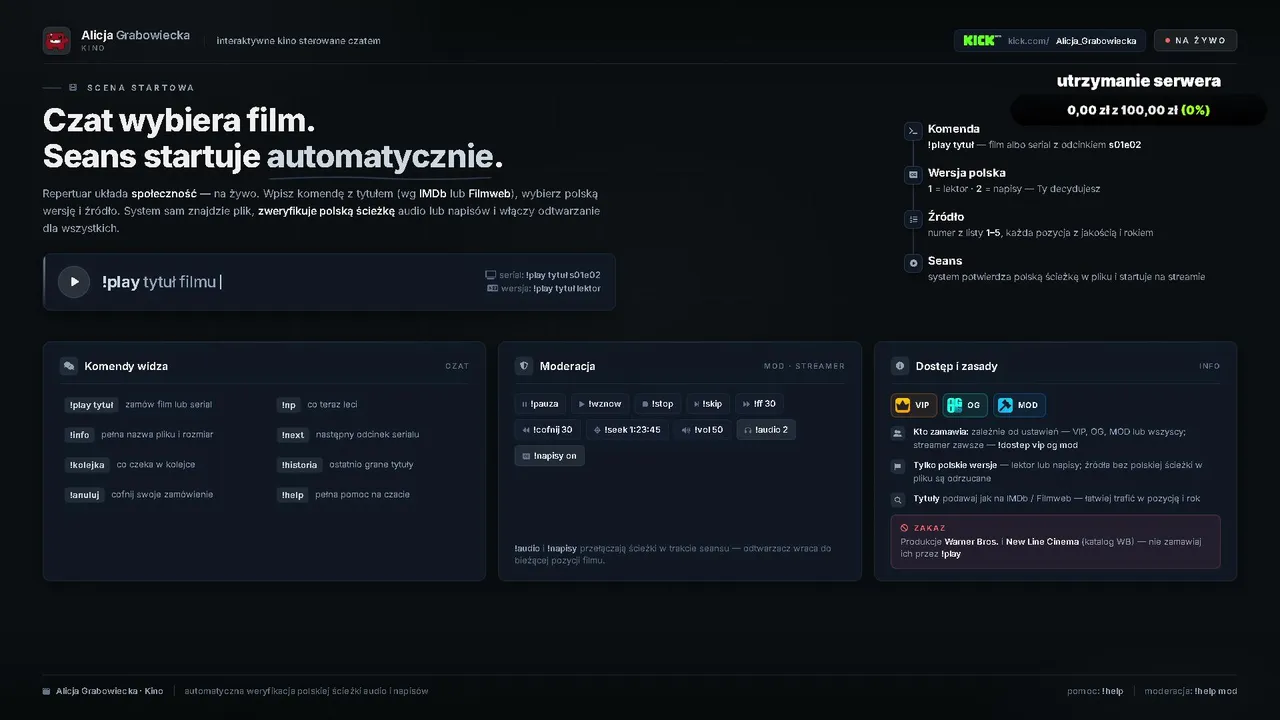Screen dimensions: 1280x720
Task: Click the Źródło list step icon
Action: [913, 219]
